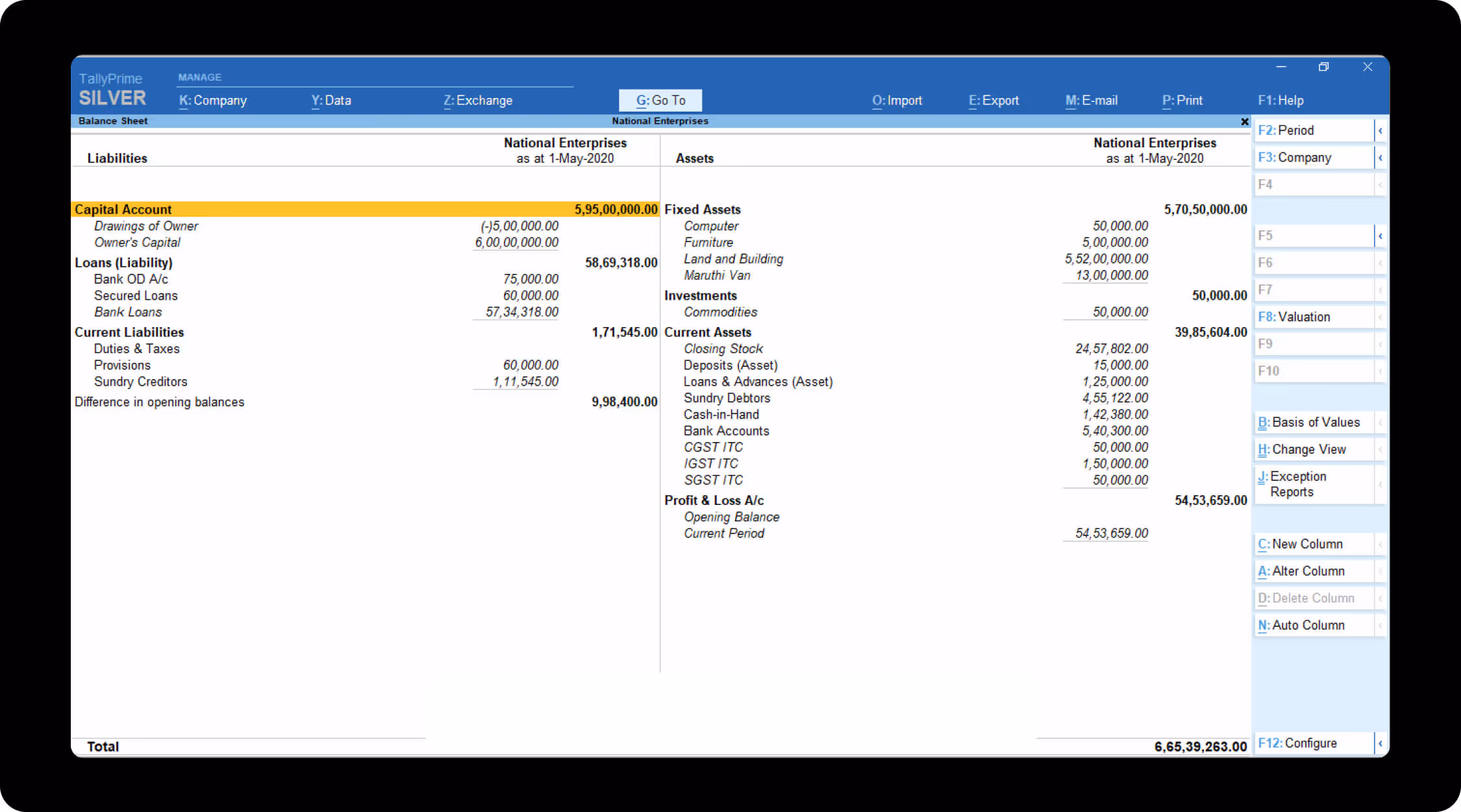This screenshot has height=812, width=1461.
Task: Open J: Exception Reports
Action: 1306,484
